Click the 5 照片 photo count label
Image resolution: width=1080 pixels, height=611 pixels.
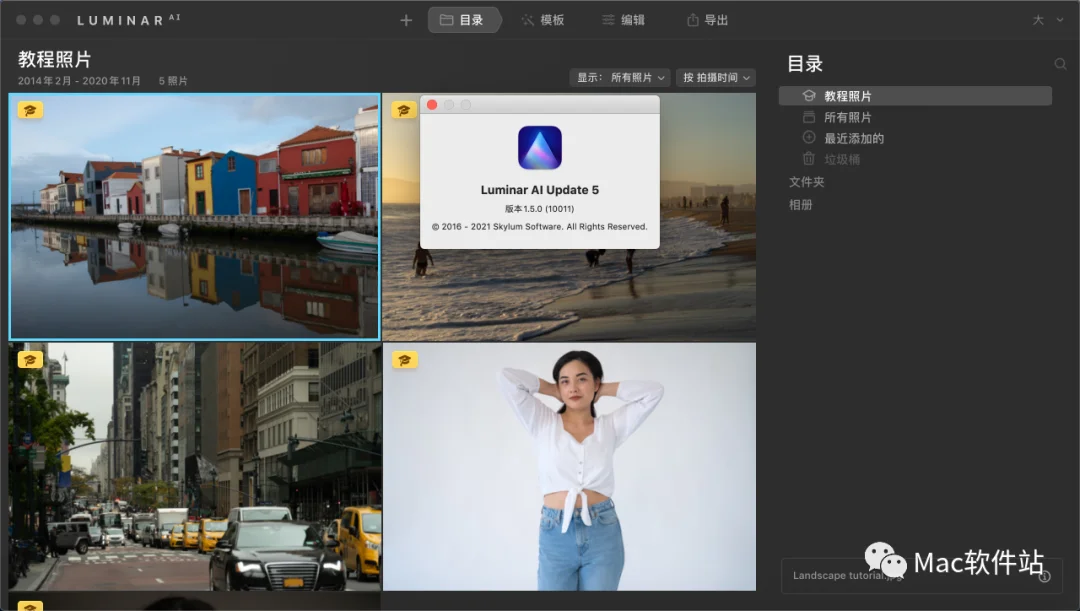click(173, 81)
